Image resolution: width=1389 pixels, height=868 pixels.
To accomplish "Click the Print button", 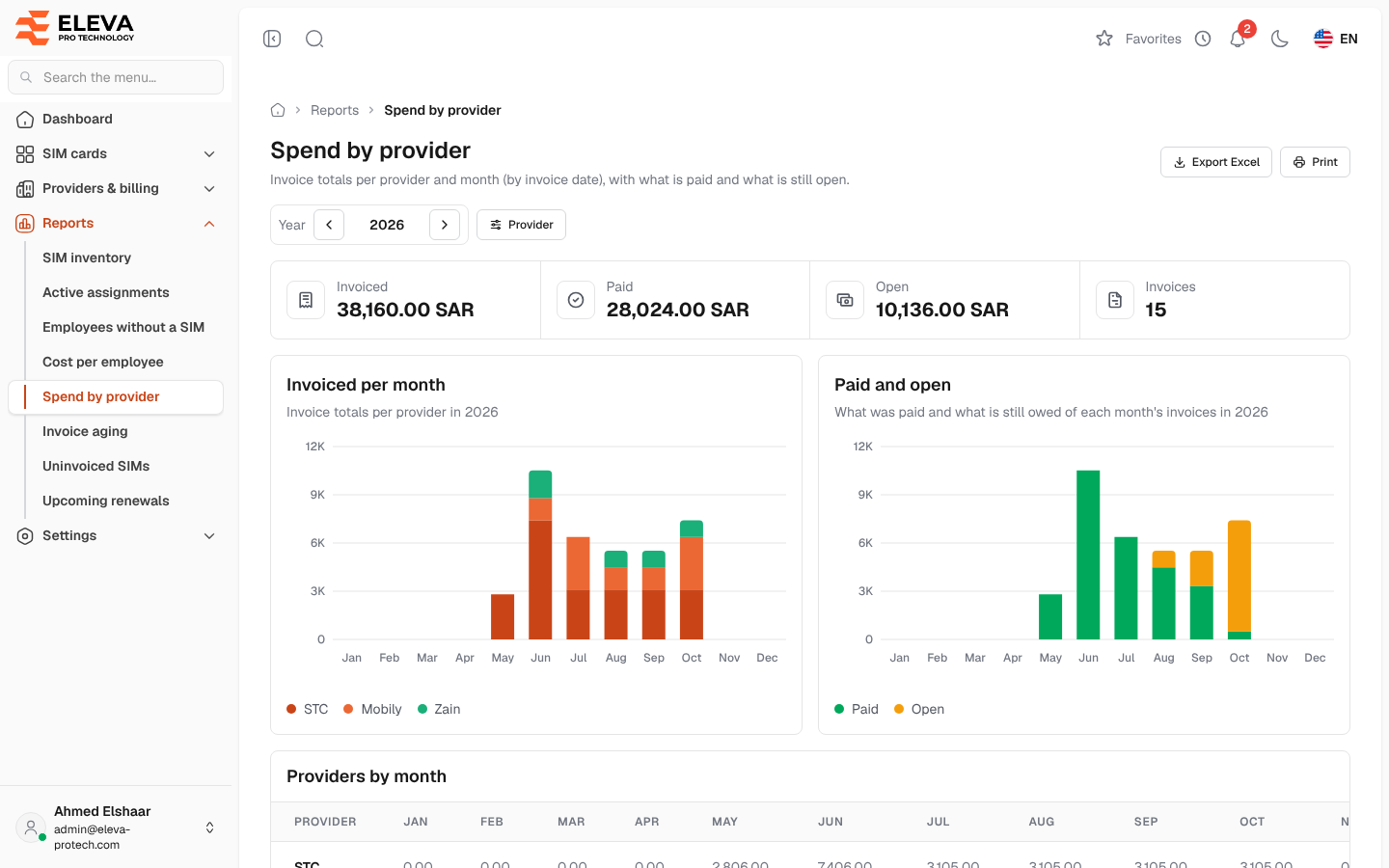I will 1315,162.
